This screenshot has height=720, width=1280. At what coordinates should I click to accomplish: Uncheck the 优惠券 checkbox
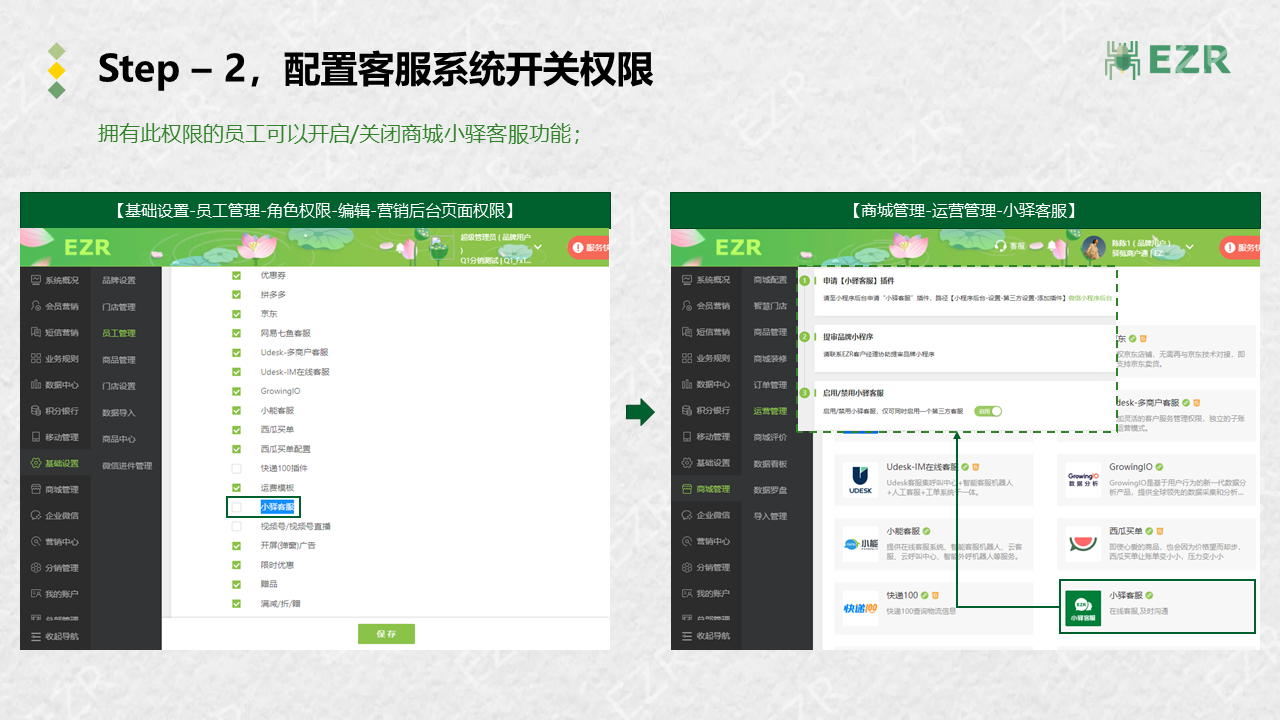coord(237,275)
